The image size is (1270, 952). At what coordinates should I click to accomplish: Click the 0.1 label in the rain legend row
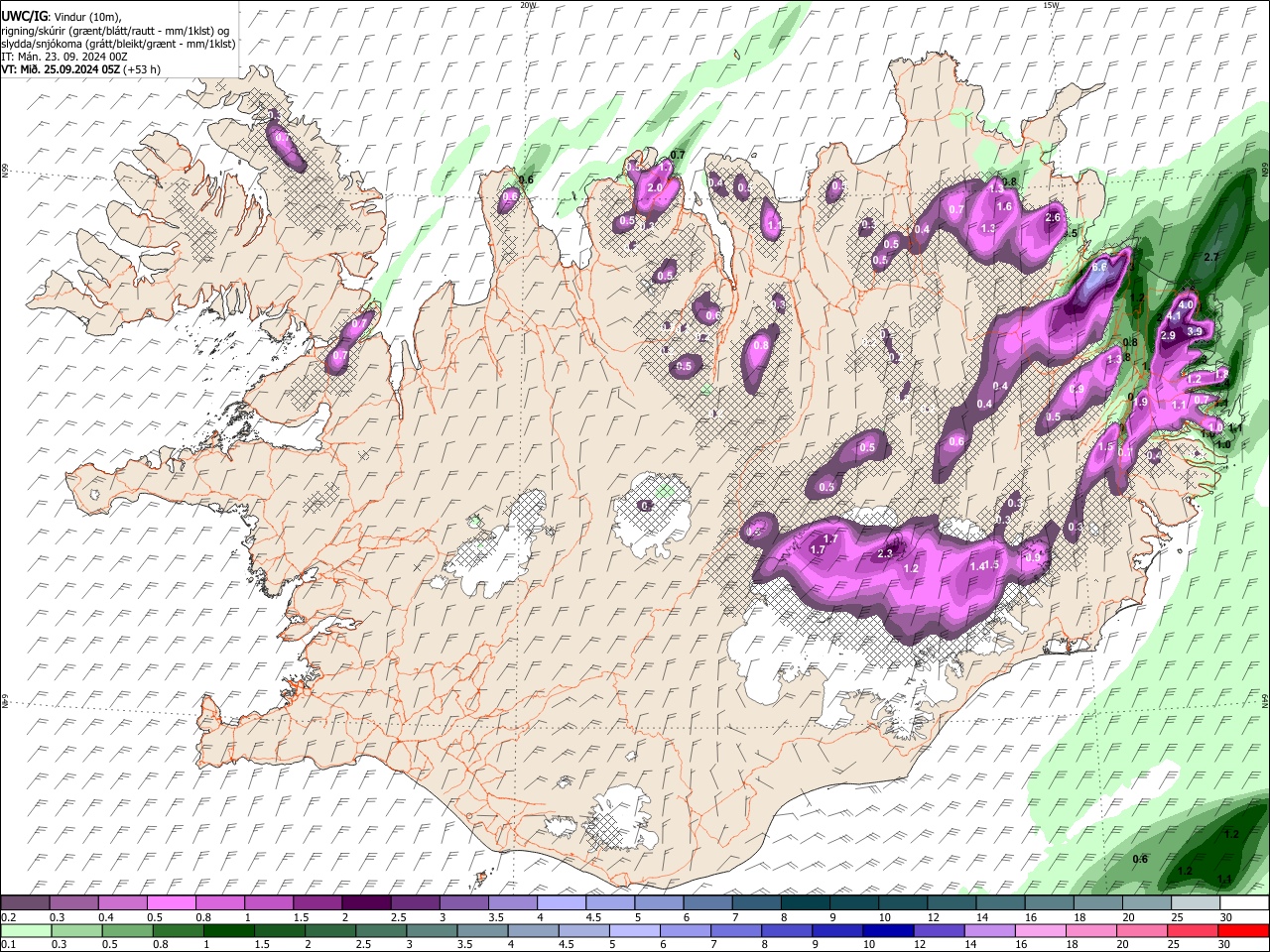9,946
